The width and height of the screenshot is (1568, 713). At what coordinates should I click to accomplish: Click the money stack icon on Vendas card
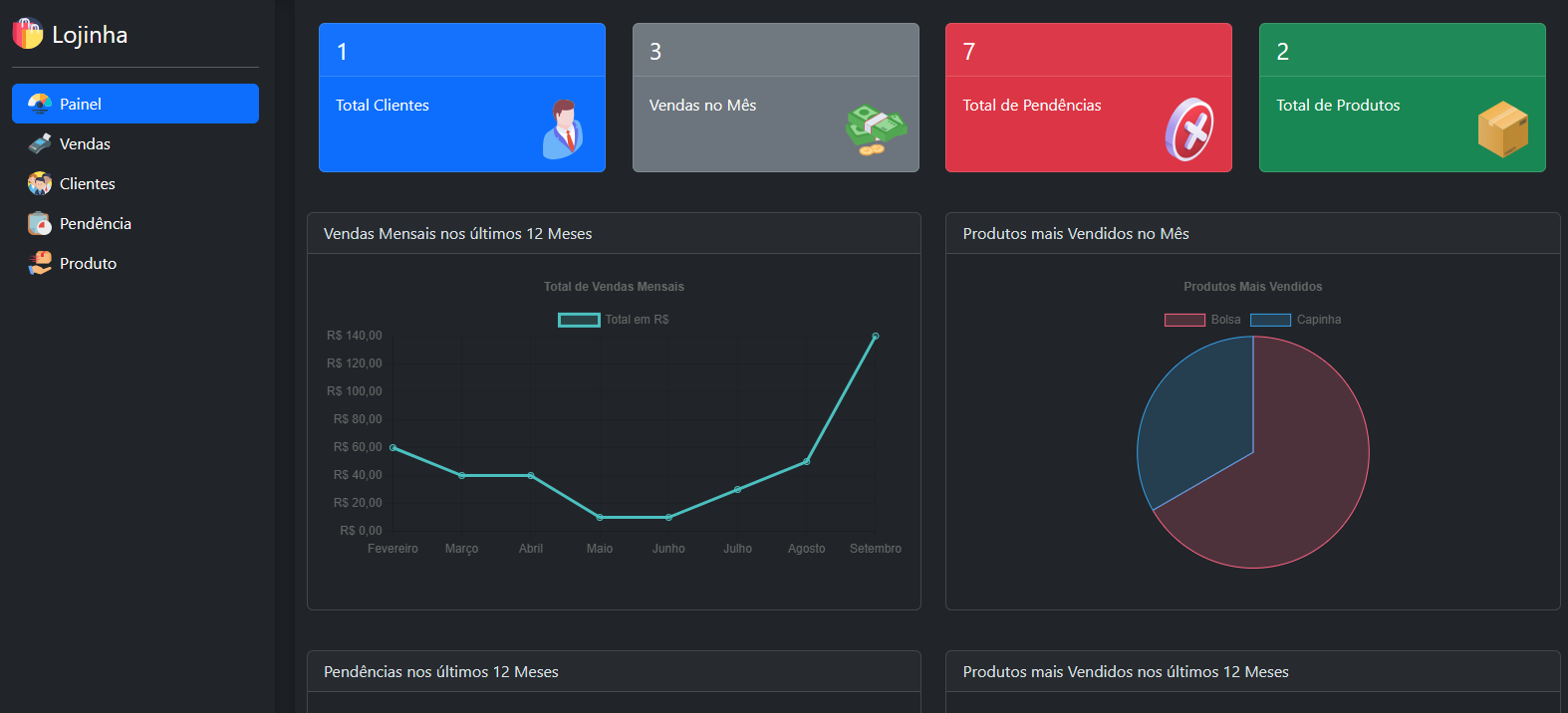click(x=876, y=129)
